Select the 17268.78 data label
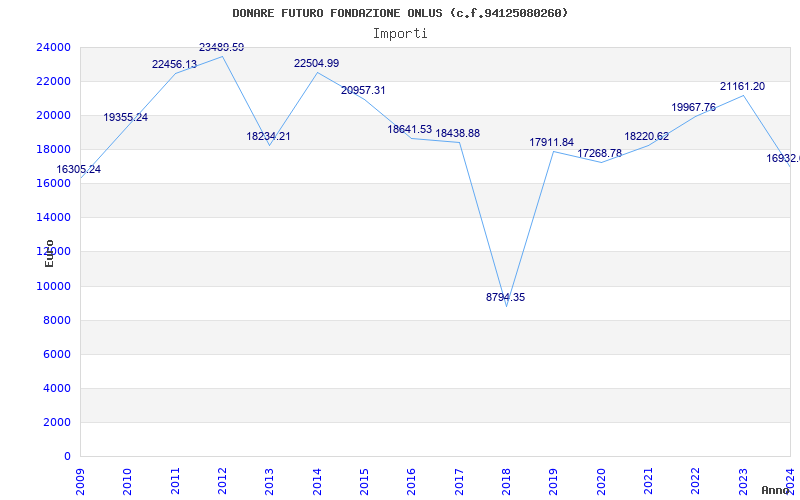This screenshot has height=500, width=800. pos(599,153)
